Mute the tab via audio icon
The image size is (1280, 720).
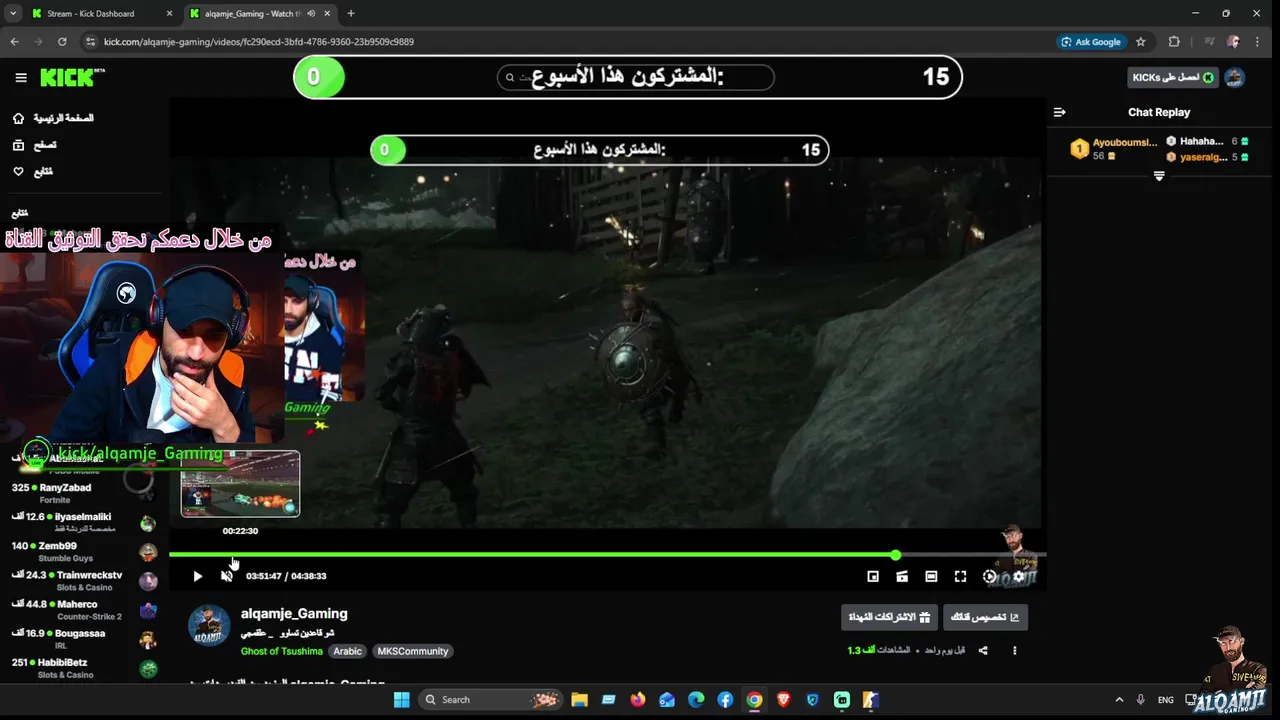311,14
